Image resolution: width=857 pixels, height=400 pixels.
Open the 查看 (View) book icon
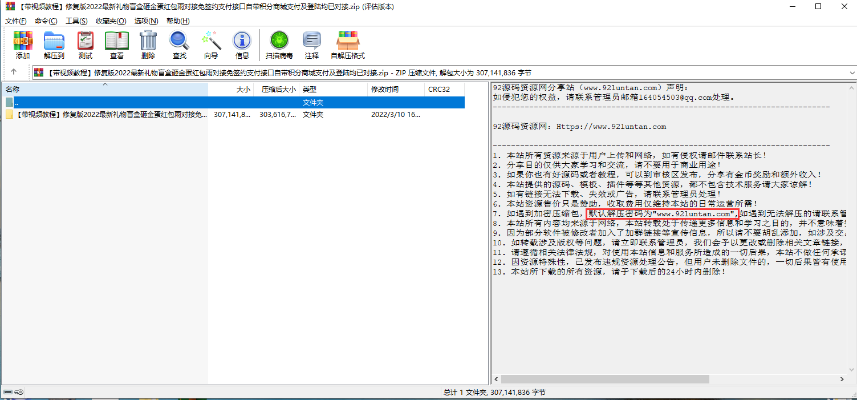pyautogui.click(x=117, y=45)
